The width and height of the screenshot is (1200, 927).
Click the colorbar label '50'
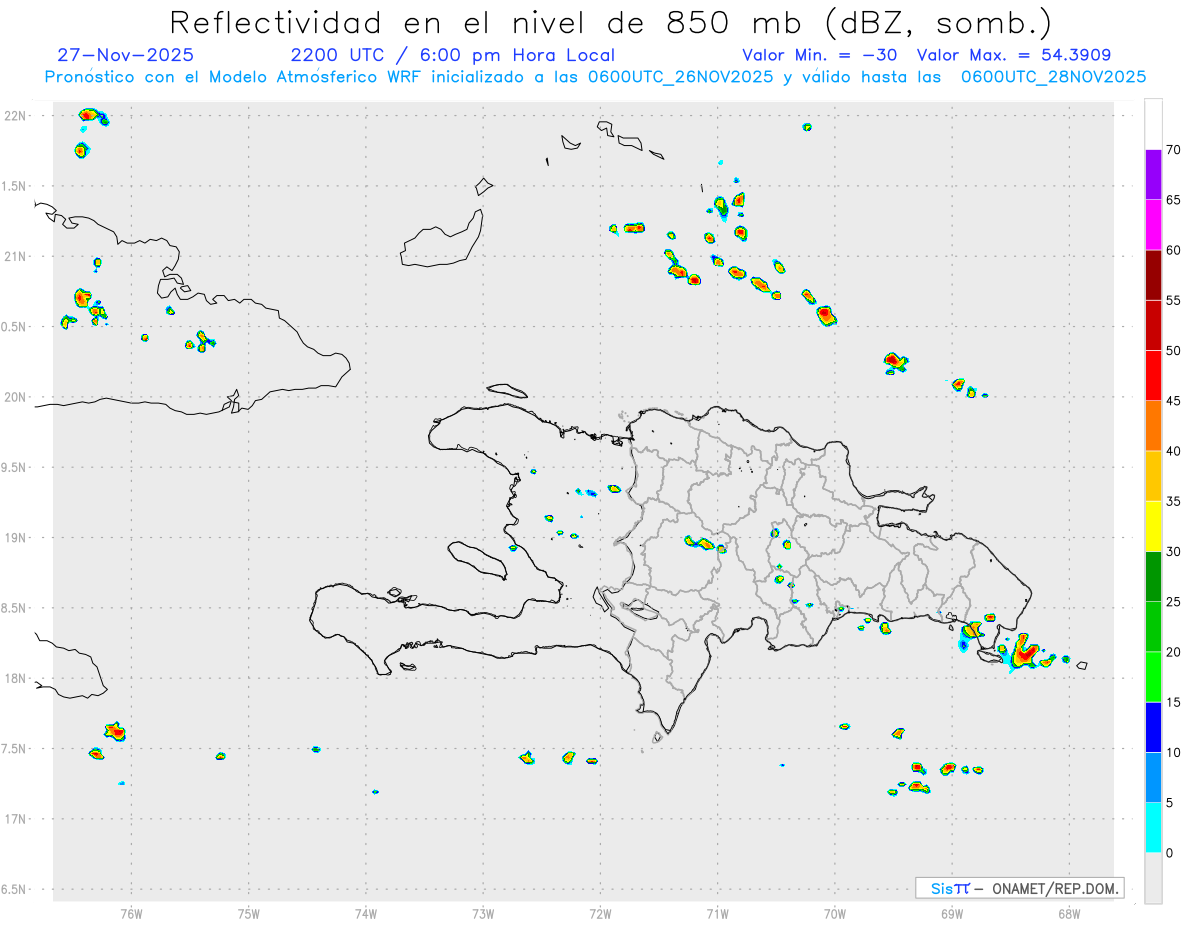(1173, 351)
